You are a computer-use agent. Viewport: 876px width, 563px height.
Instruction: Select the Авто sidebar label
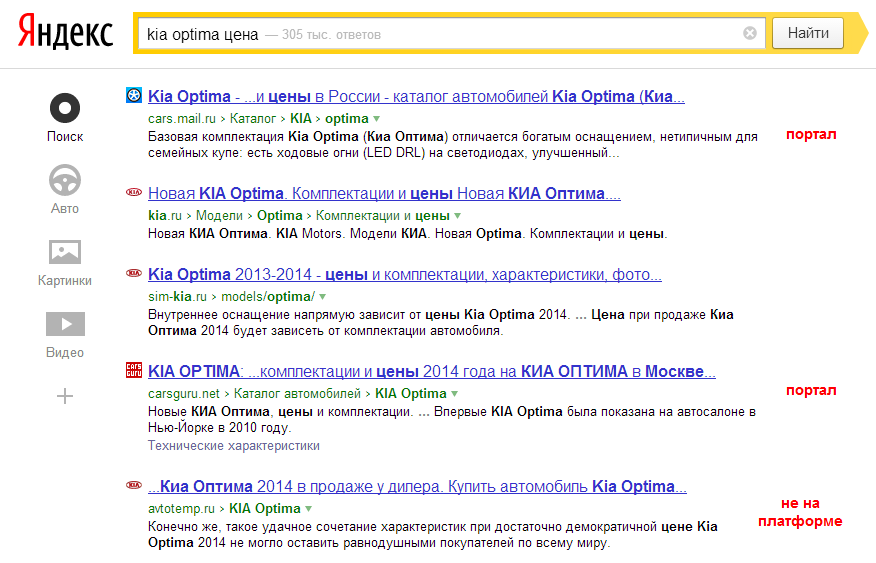[65, 208]
